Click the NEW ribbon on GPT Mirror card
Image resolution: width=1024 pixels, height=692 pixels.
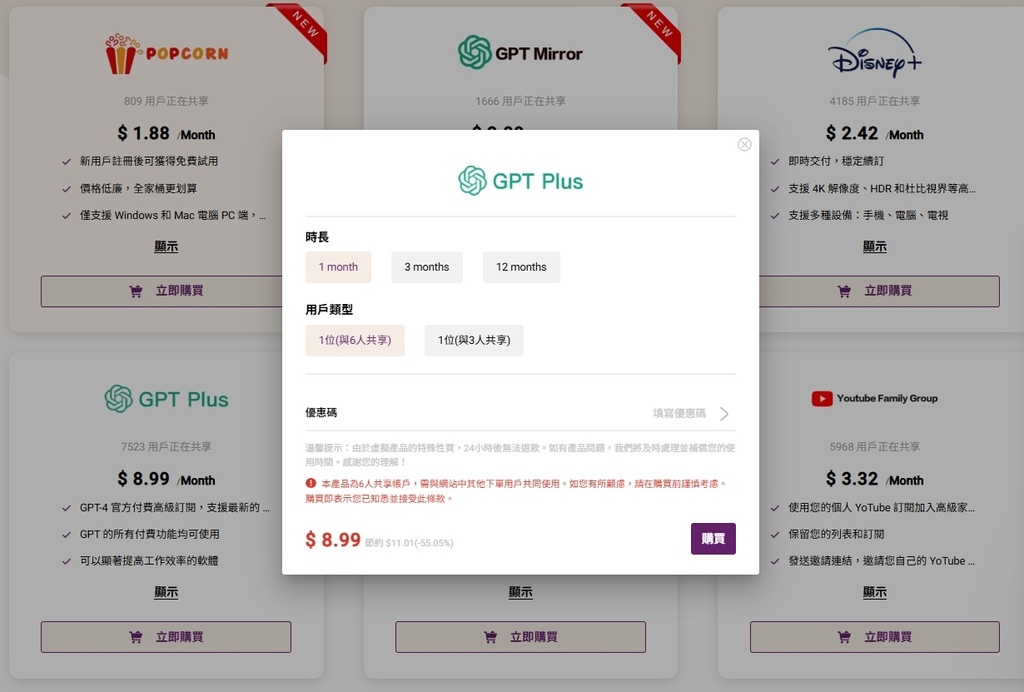(x=658, y=26)
